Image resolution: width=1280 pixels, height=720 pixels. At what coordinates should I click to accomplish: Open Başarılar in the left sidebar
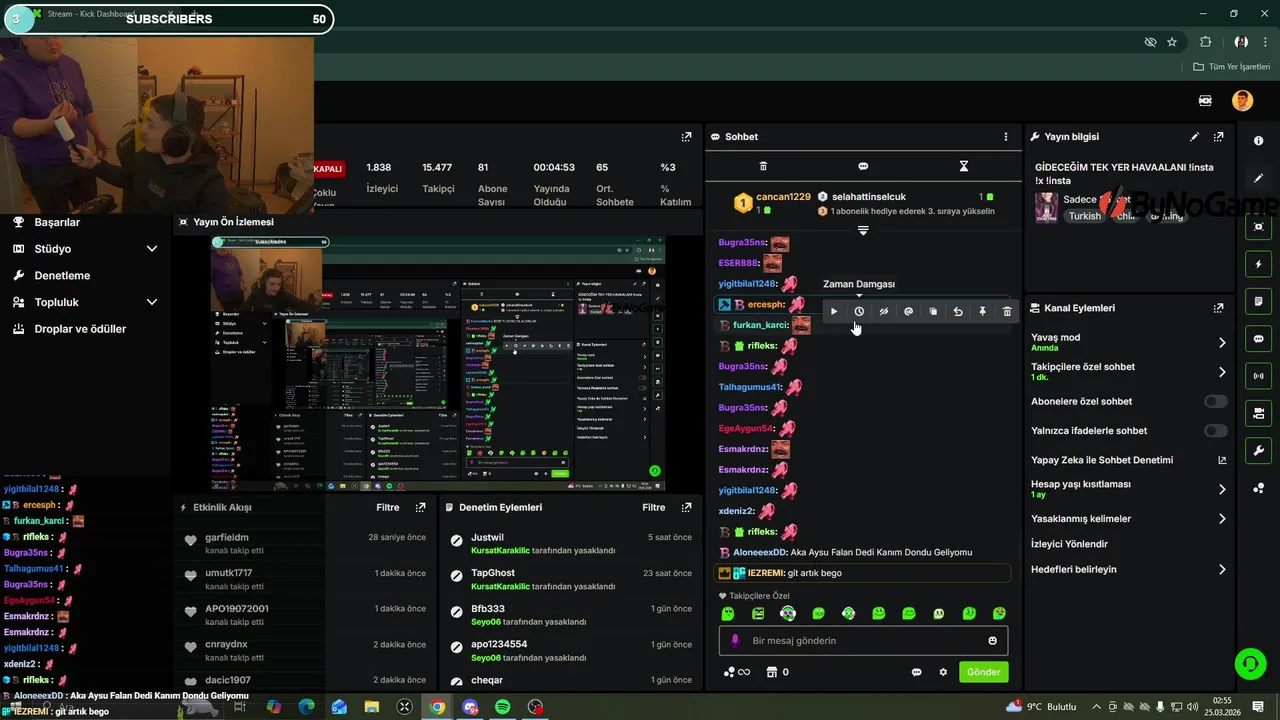[x=57, y=222]
